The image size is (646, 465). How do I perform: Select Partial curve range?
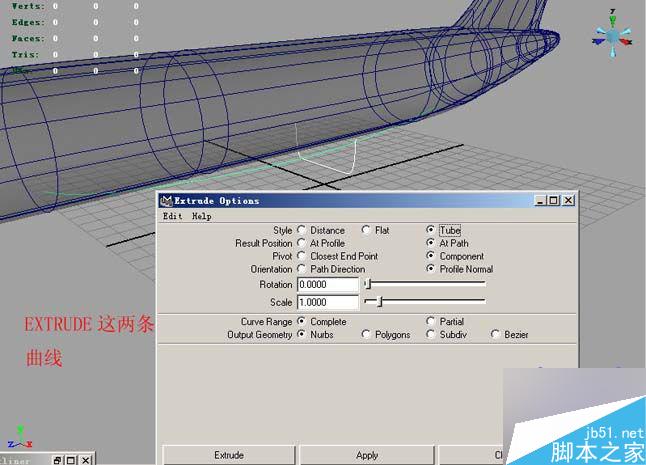pyautogui.click(x=431, y=321)
